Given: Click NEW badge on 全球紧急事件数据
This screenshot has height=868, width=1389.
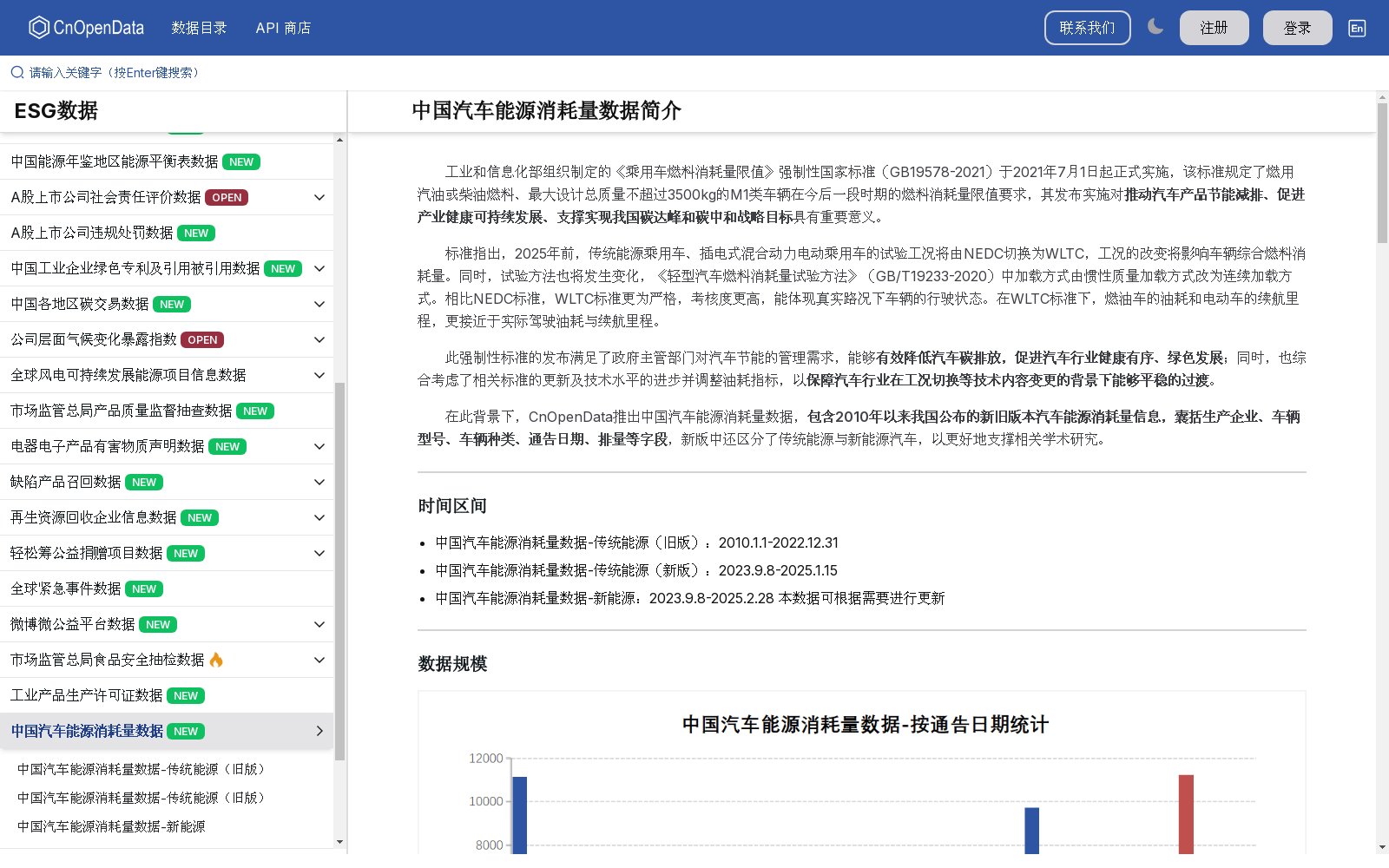Looking at the screenshot, I should coord(144,589).
